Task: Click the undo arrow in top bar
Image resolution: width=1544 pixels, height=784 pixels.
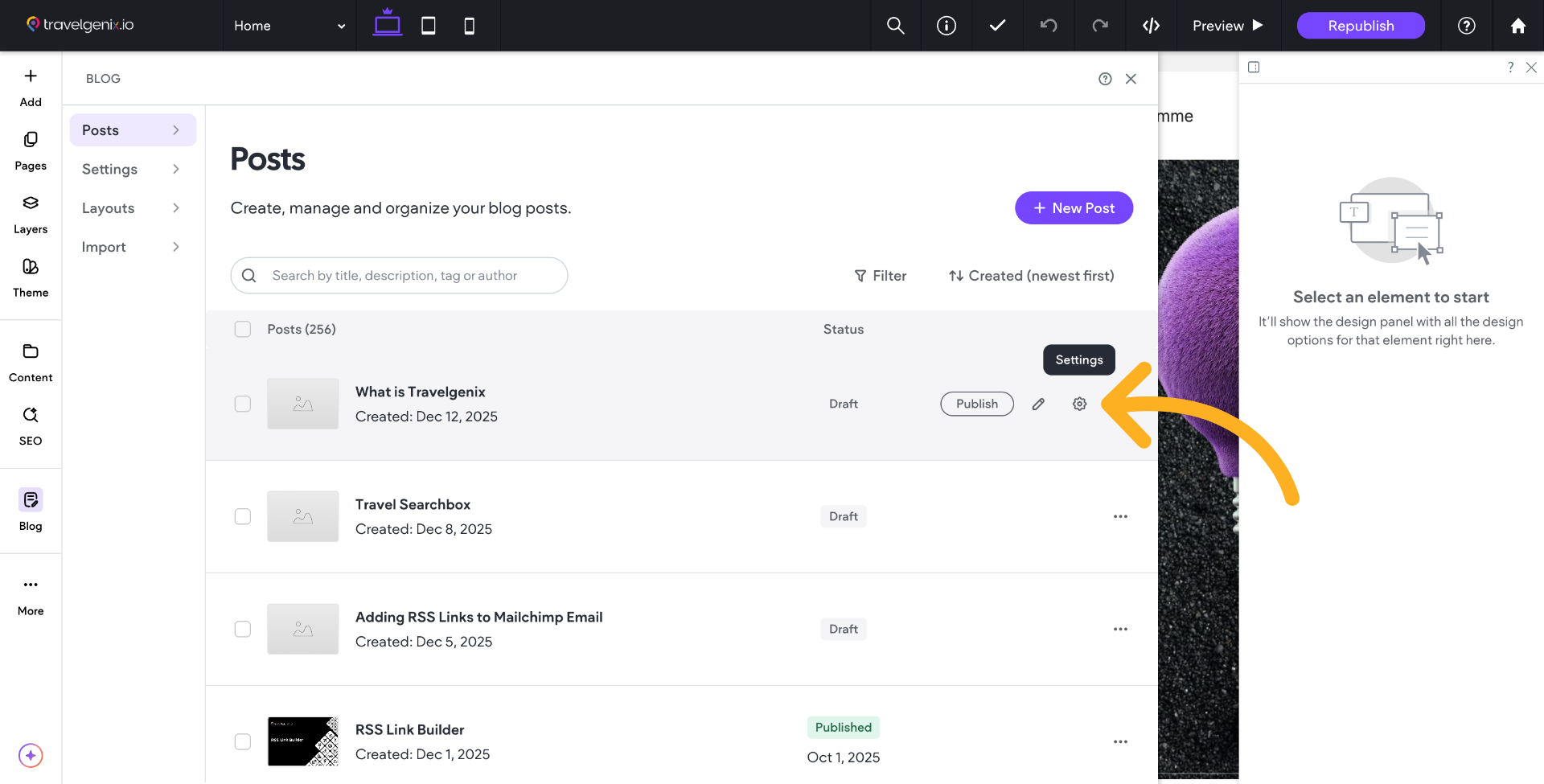Action: click(1049, 26)
